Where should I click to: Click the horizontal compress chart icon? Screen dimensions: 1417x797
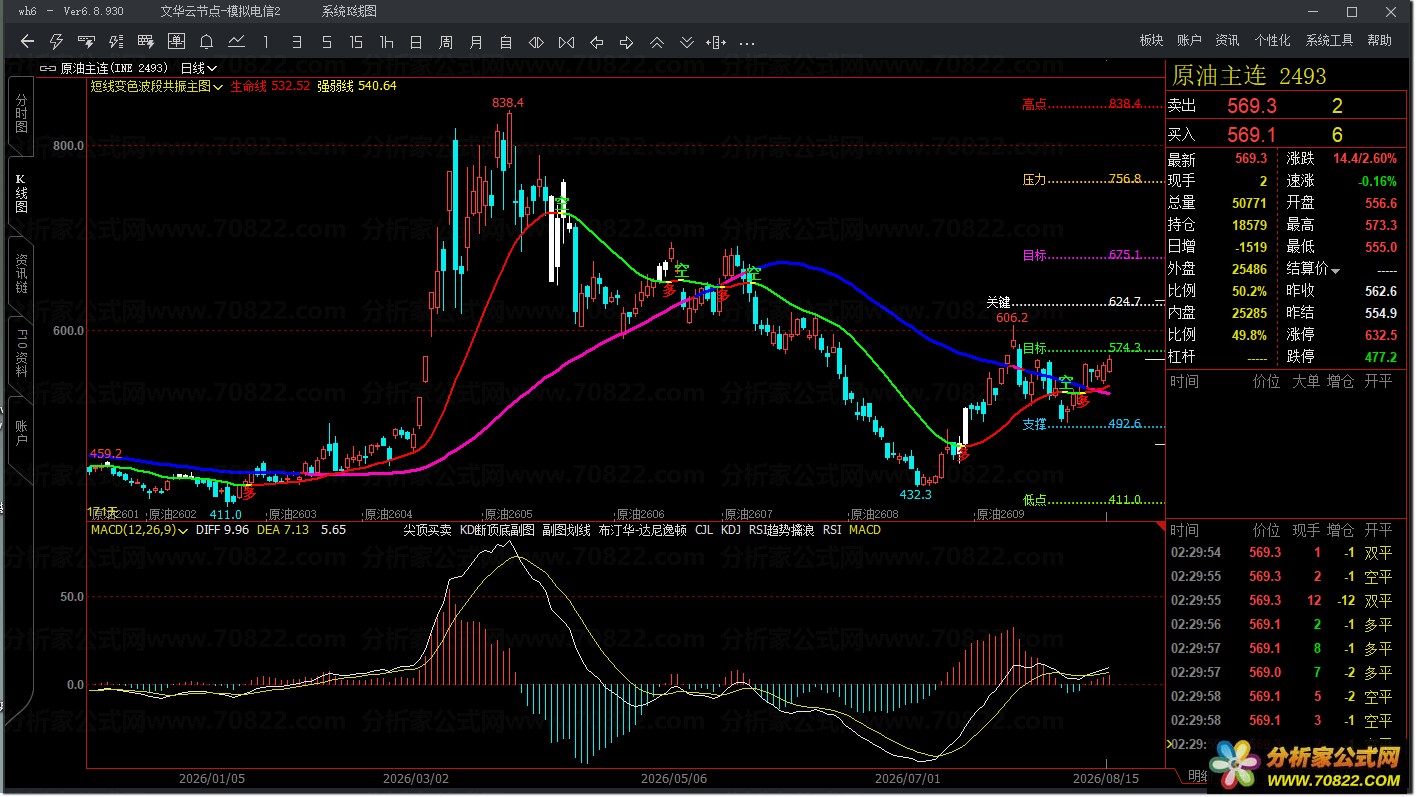(566, 42)
